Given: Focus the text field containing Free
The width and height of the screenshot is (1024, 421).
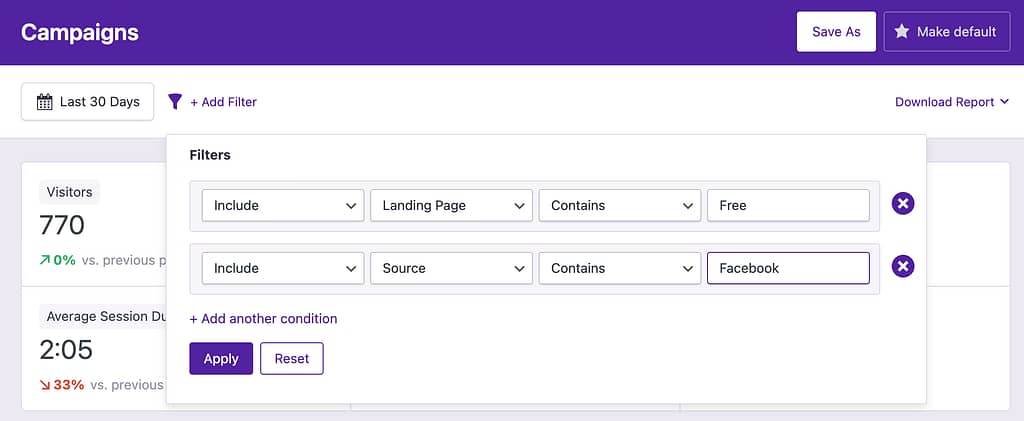Looking at the screenshot, I should [788, 205].
